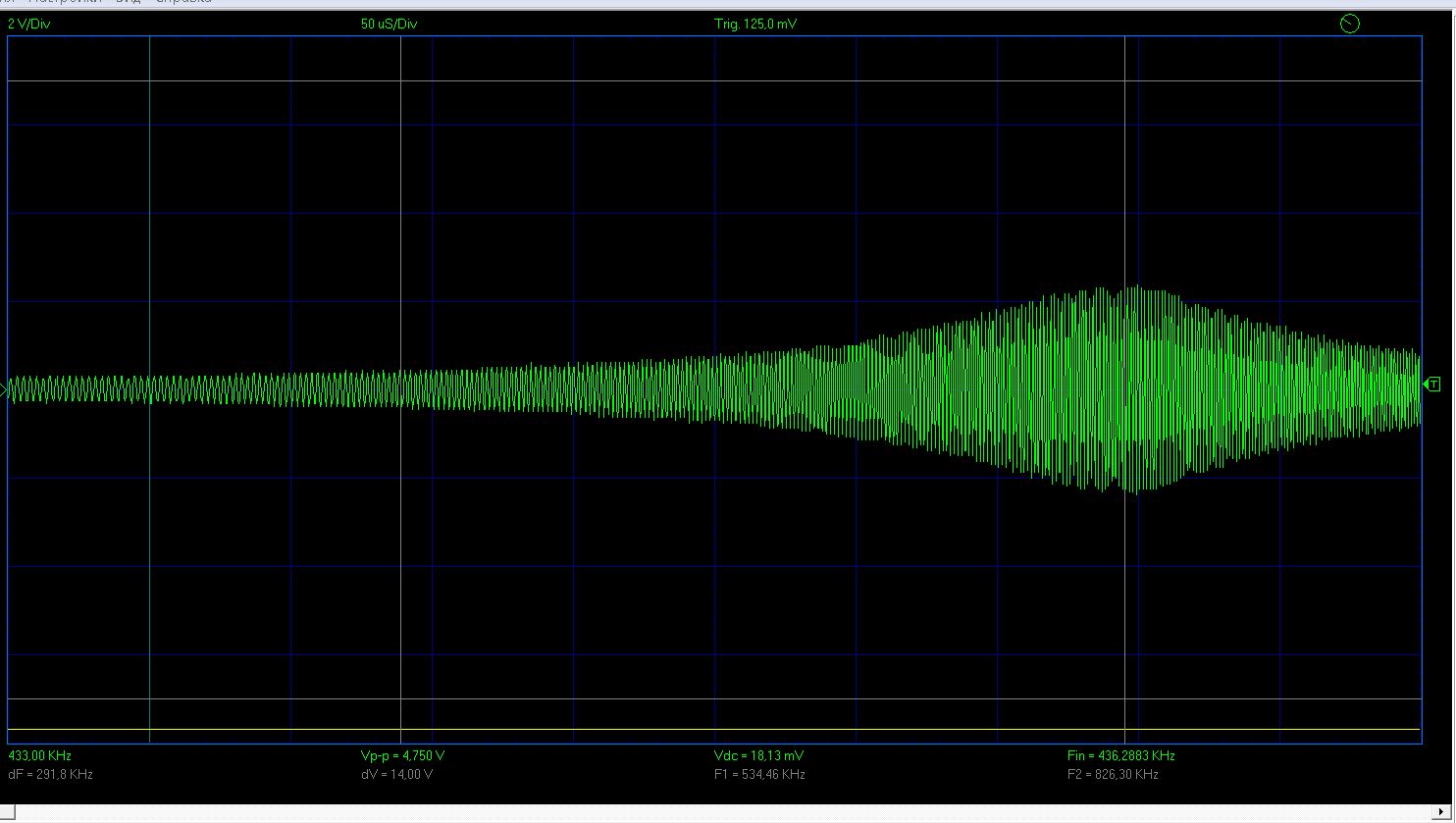Image resolution: width=1456 pixels, height=823 pixels.
Task: Click the 433,00 KHz frequency readout
Action: (39, 756)
